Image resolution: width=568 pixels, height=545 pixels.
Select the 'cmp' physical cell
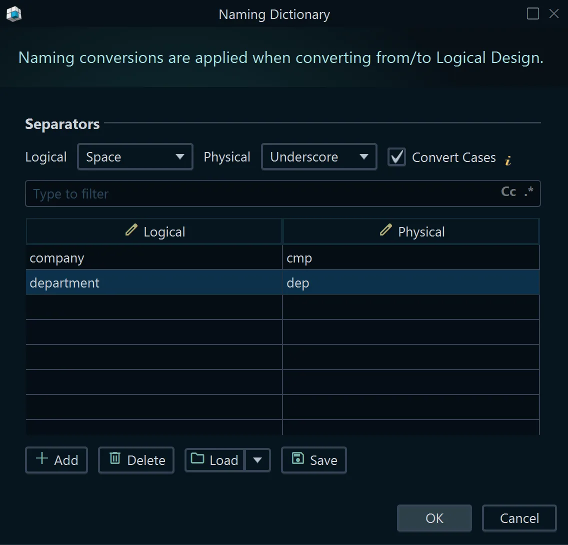coord(411,258)
